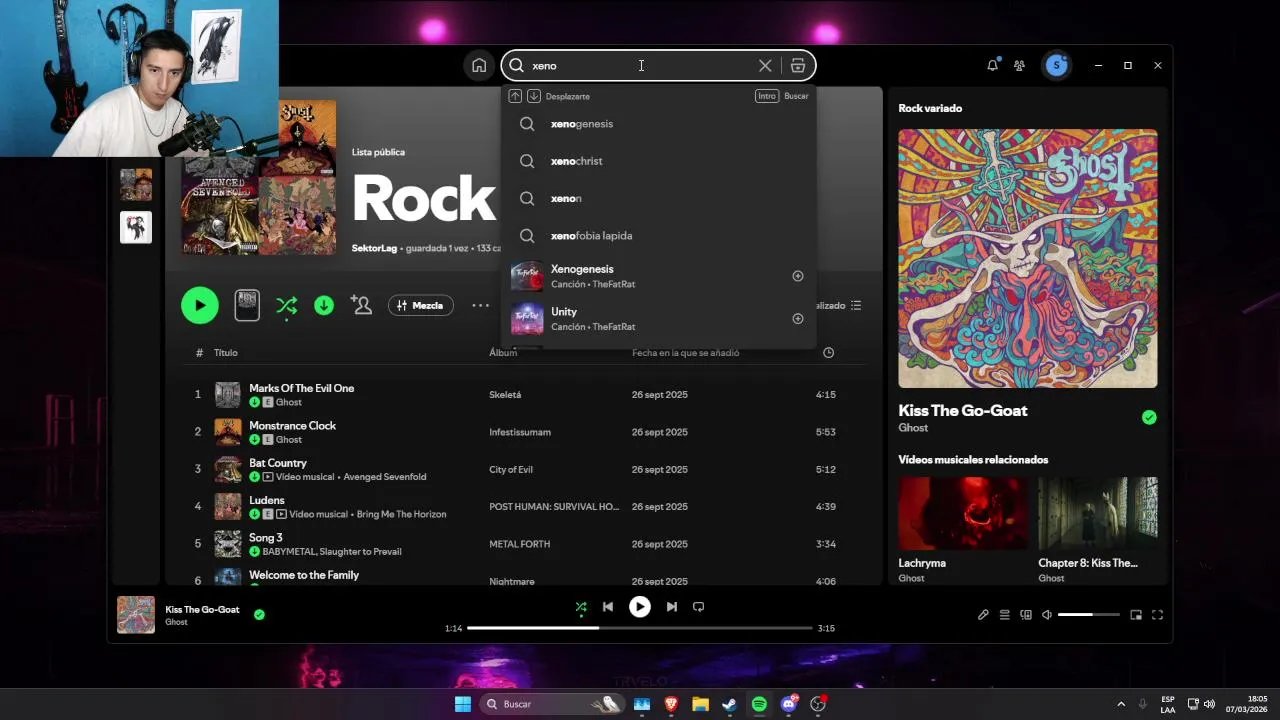Click Kiss The Go-Goat cover in right panel
The height and width of the screenshot is (720, 1280).
point(1028,258)
